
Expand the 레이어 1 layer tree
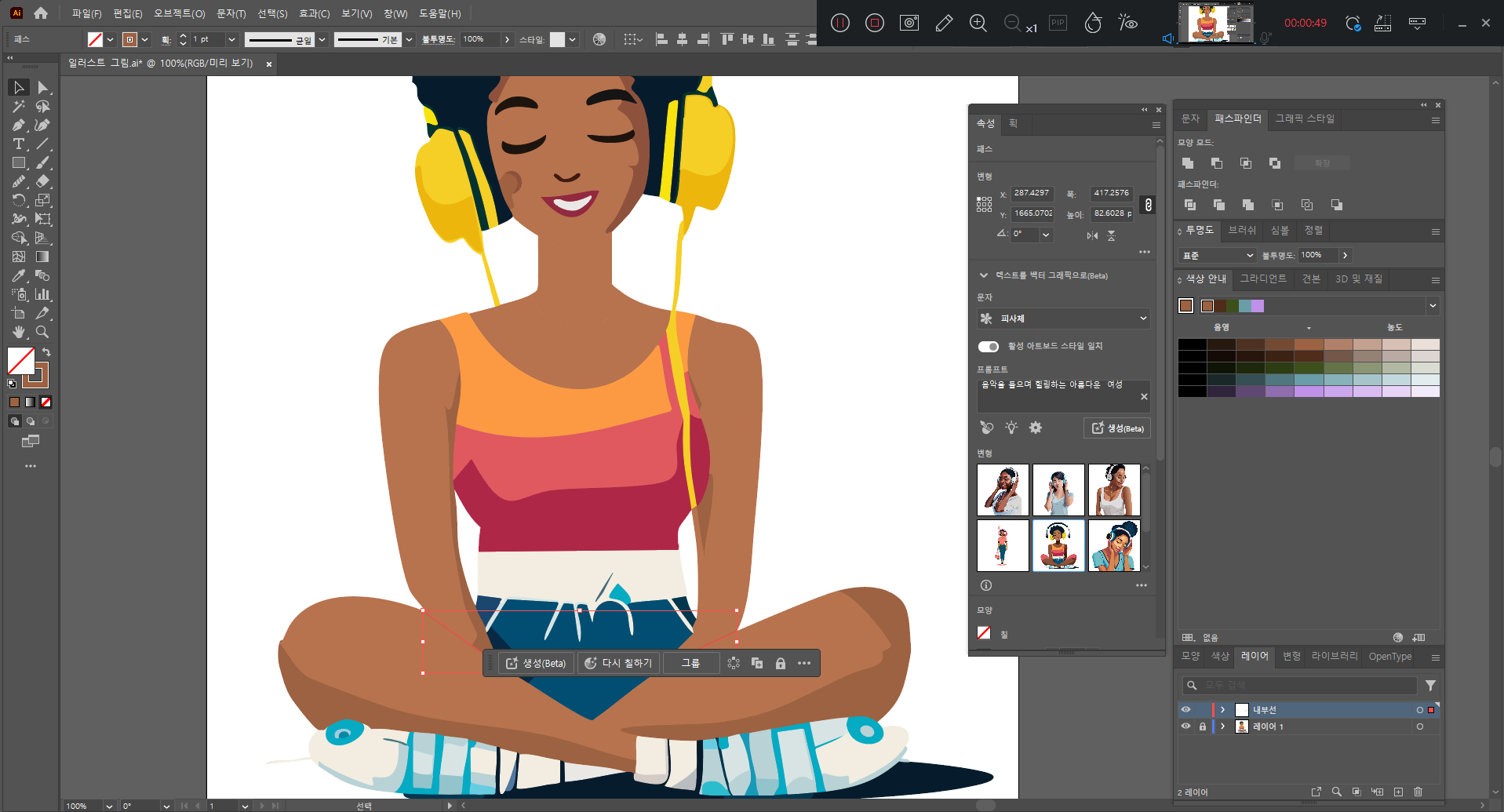coord(1222,727)
